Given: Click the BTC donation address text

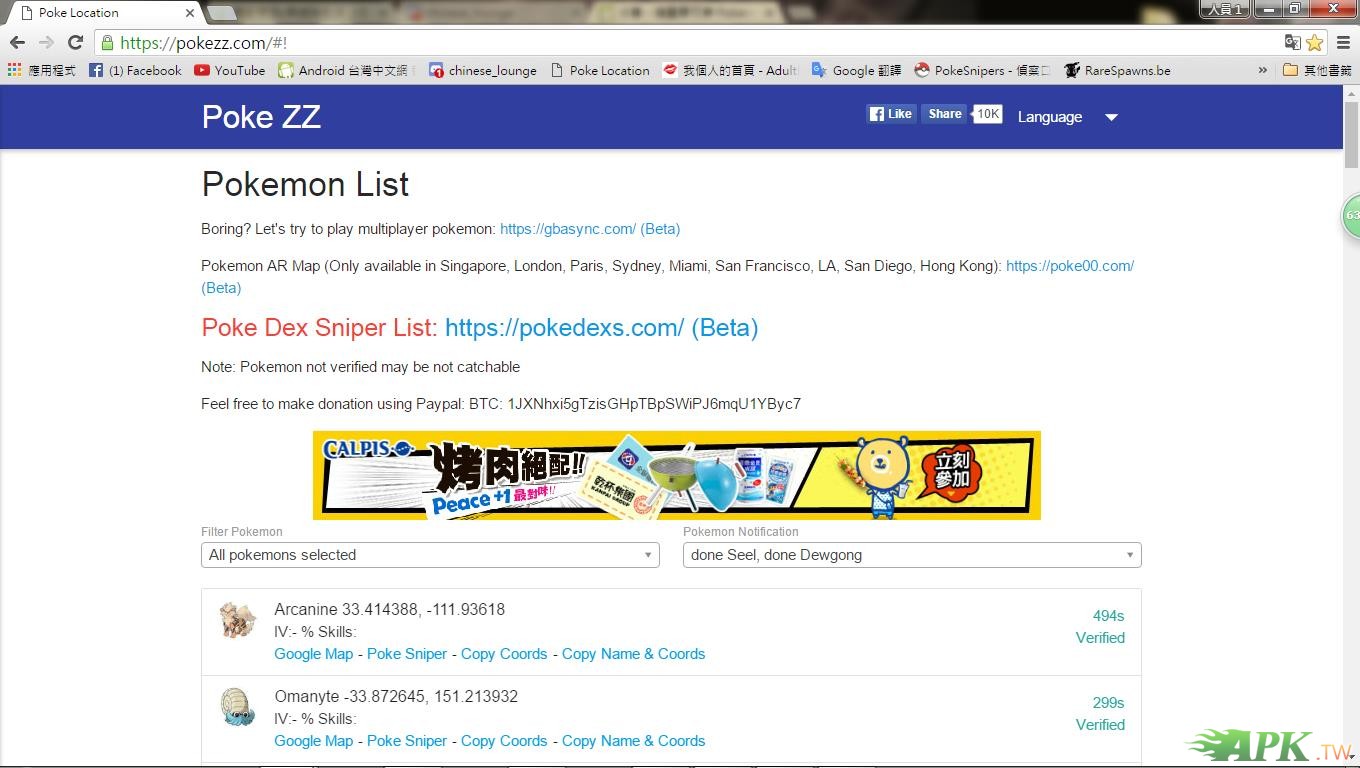Looking at the screenshot, I should click(654, 404).
